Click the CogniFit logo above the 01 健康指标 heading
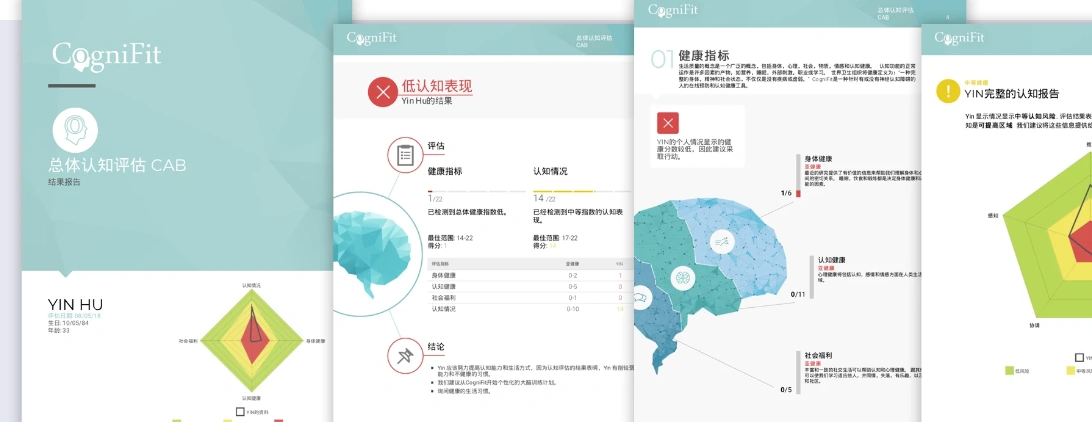 click(x=673, y=10)
